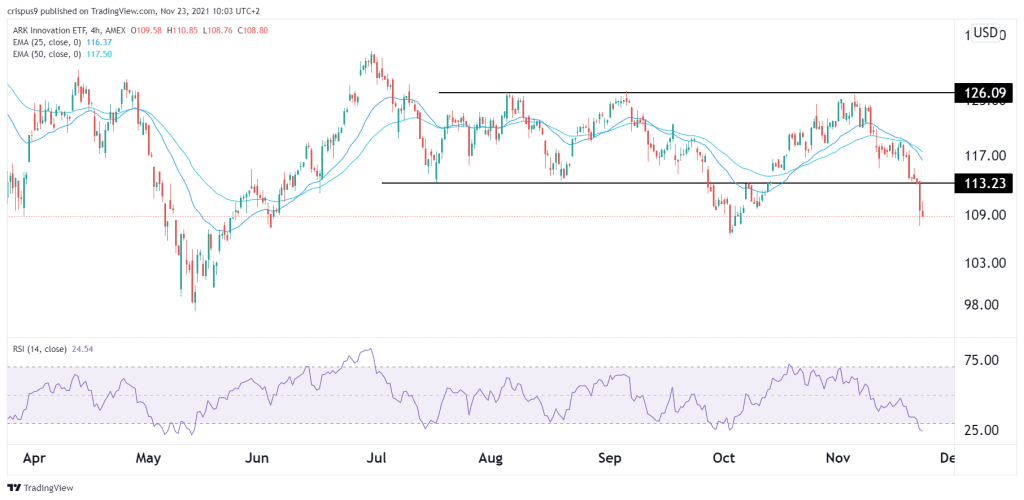The height and width of the screenshot is (500, 1024).
Task: Click the Oct label on time axis
Action: click(x=723, y=459)
